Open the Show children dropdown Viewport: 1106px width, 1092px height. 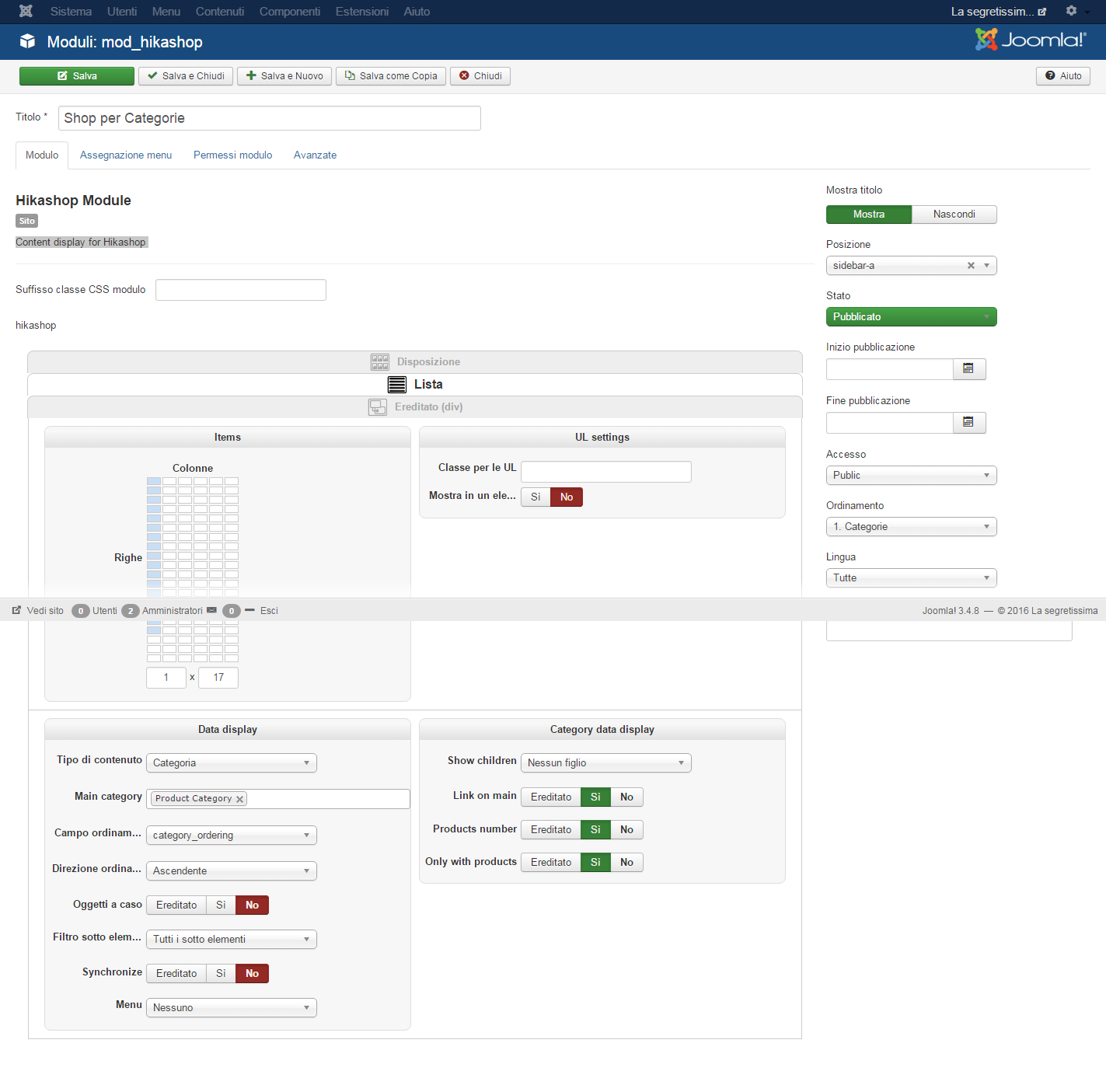point(605,763)
